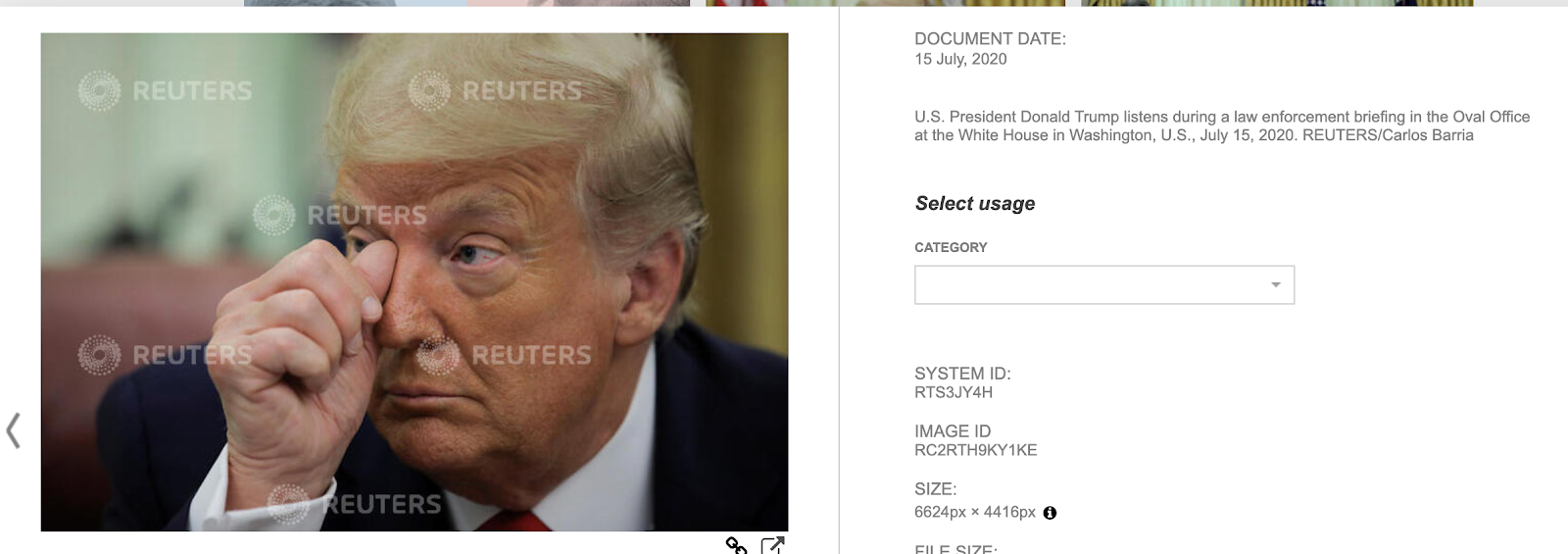Go to previous image with left chevron
The height and width of the screenshot is (554, 1568).
click(14, 430)
